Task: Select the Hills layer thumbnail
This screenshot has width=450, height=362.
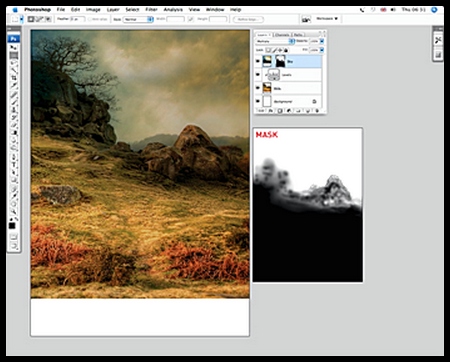Action: [267, 88]
